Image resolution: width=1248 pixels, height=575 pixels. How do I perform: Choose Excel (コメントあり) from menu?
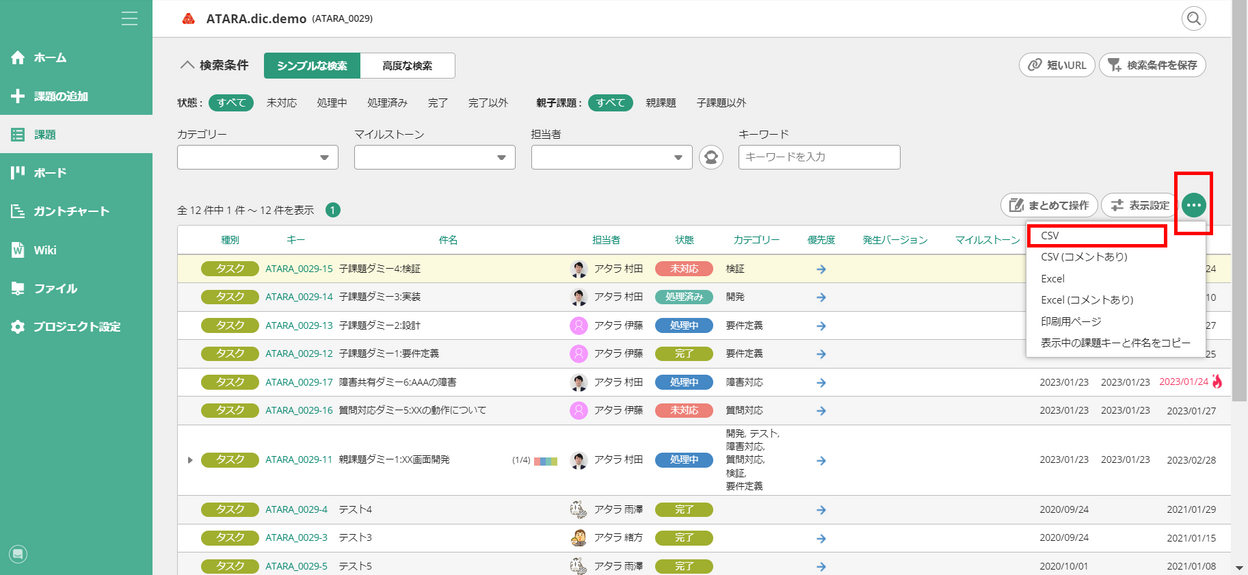coord(1087,300)
